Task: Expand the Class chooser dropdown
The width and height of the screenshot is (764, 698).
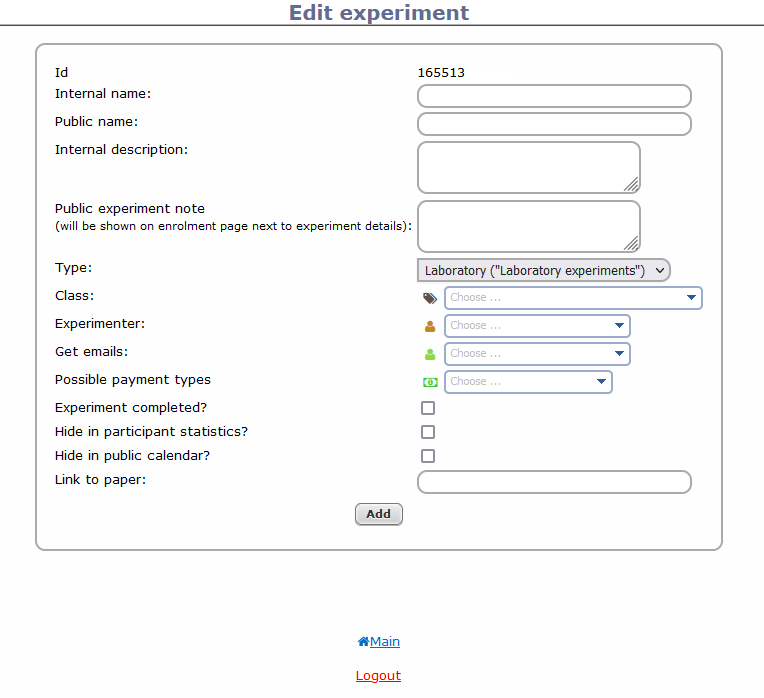Action: click(573, 298)
